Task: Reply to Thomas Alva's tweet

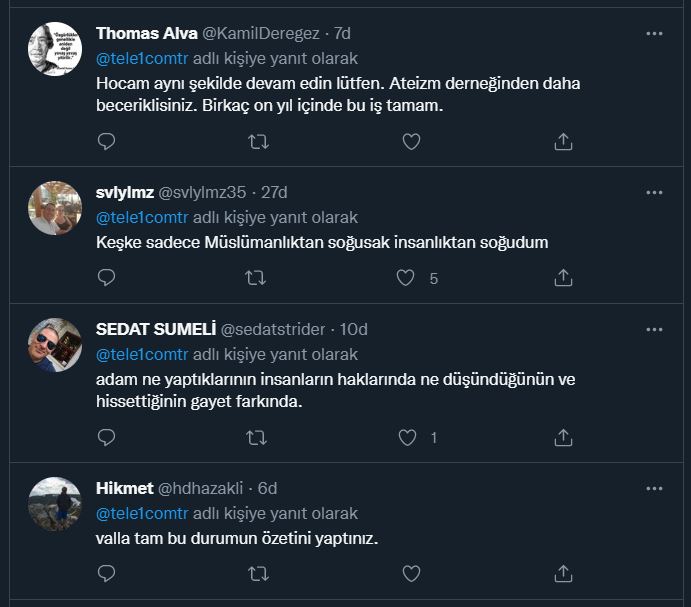Action: click(107, 142)
